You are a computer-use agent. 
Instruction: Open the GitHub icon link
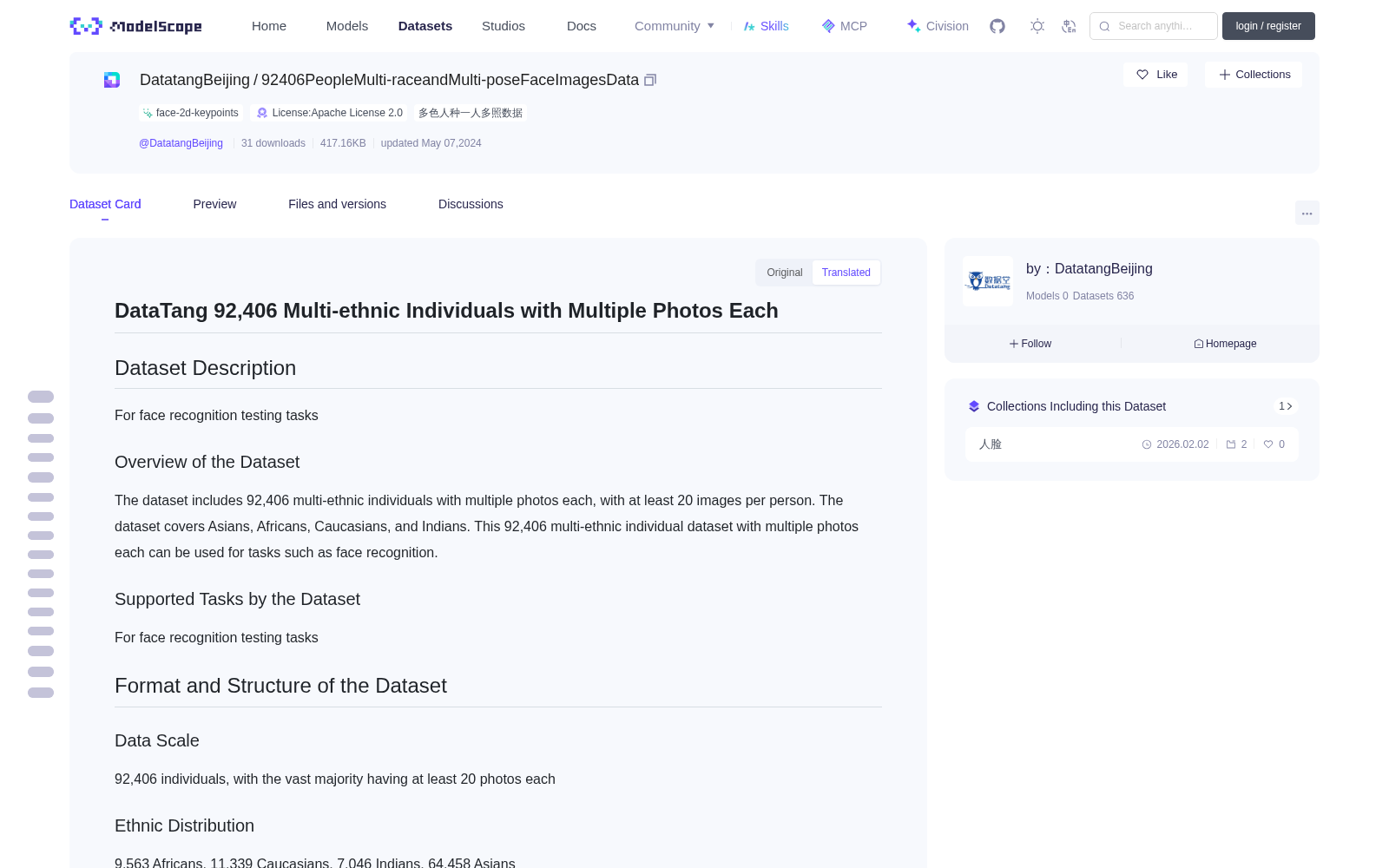click(x=997, y=26)
